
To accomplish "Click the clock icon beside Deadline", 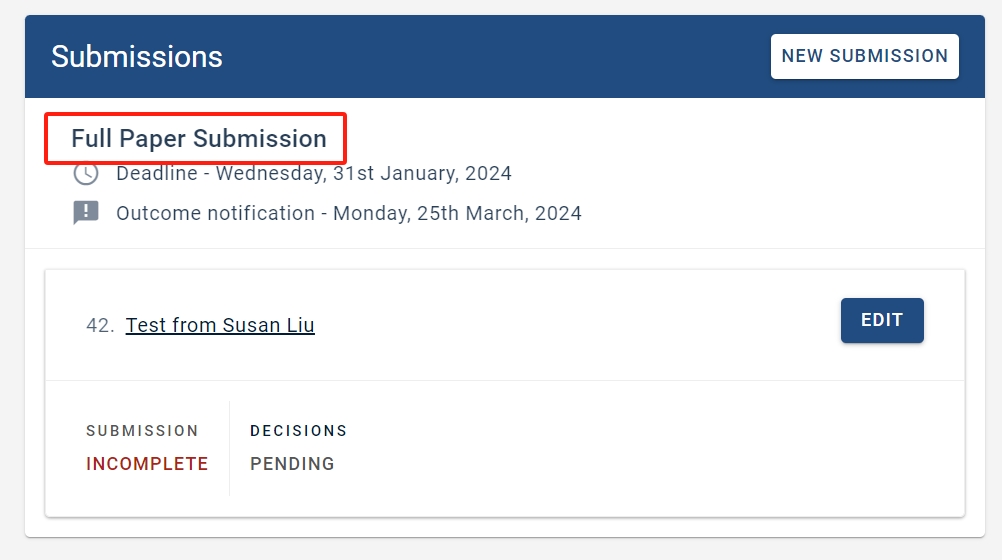I will (86, 173).
